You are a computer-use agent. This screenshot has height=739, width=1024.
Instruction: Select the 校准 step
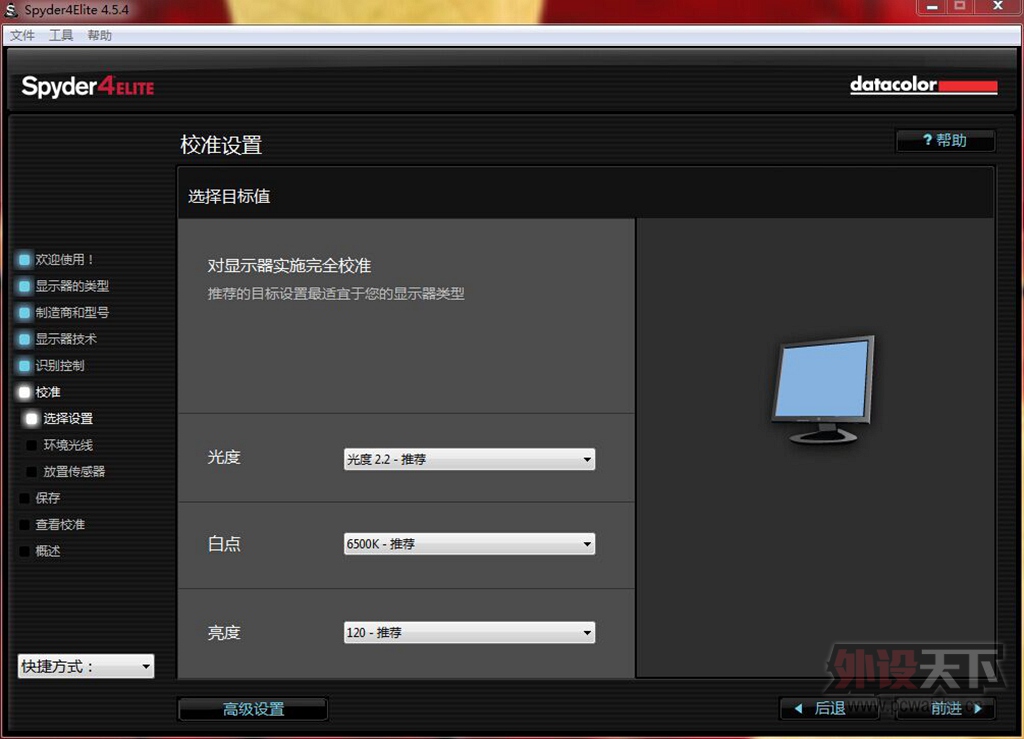coord(48,392)
